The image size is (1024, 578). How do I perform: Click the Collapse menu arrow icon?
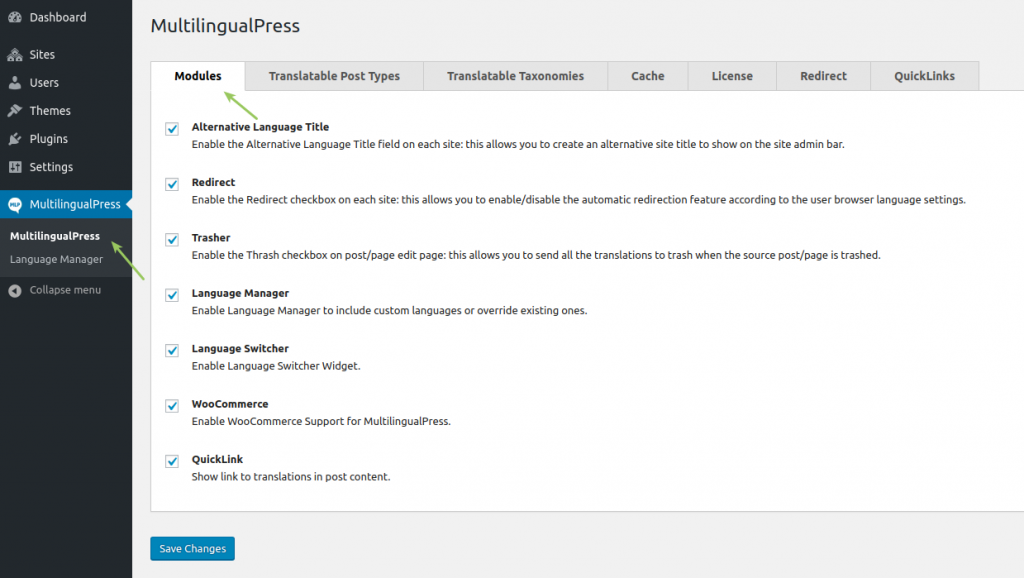pyautogui.click(x=14, y=291)
